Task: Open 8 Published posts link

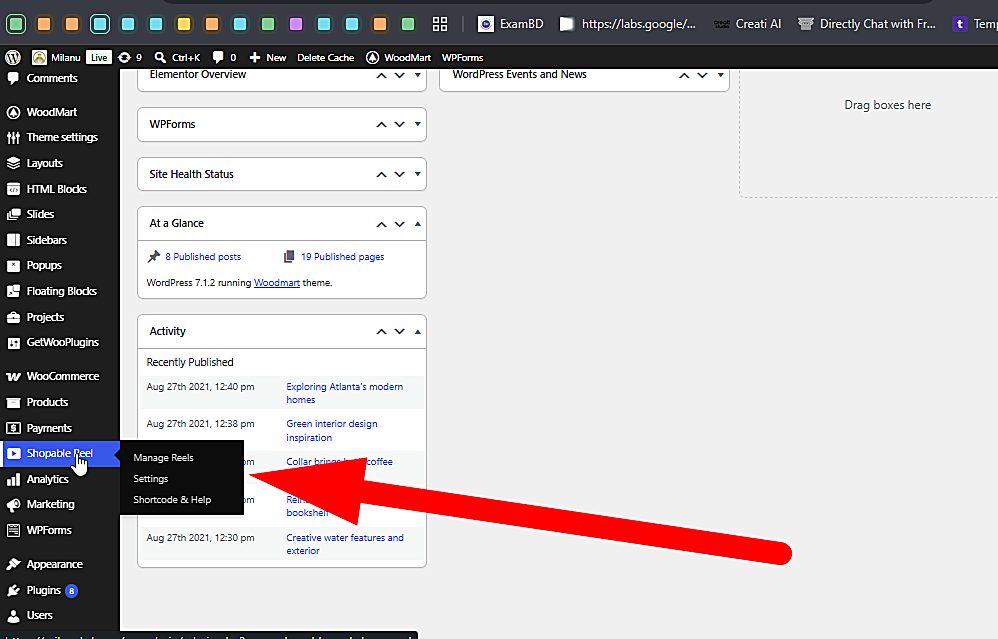Action: (x=203, y=256)
